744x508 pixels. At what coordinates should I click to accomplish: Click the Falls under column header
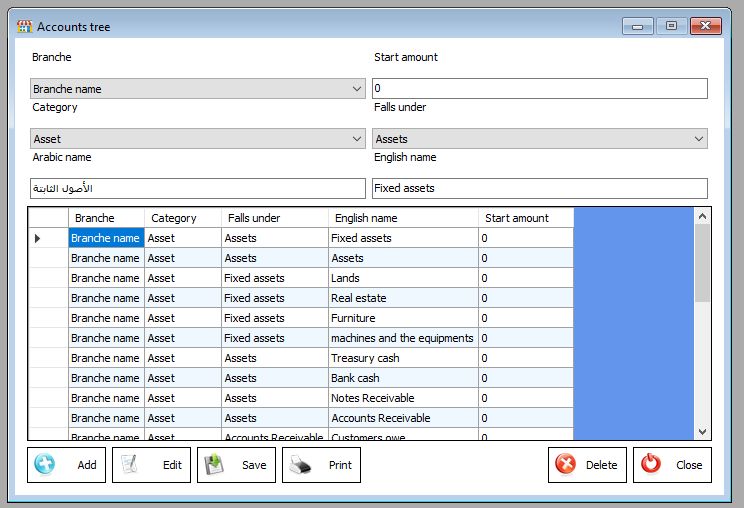coord(275,218)
